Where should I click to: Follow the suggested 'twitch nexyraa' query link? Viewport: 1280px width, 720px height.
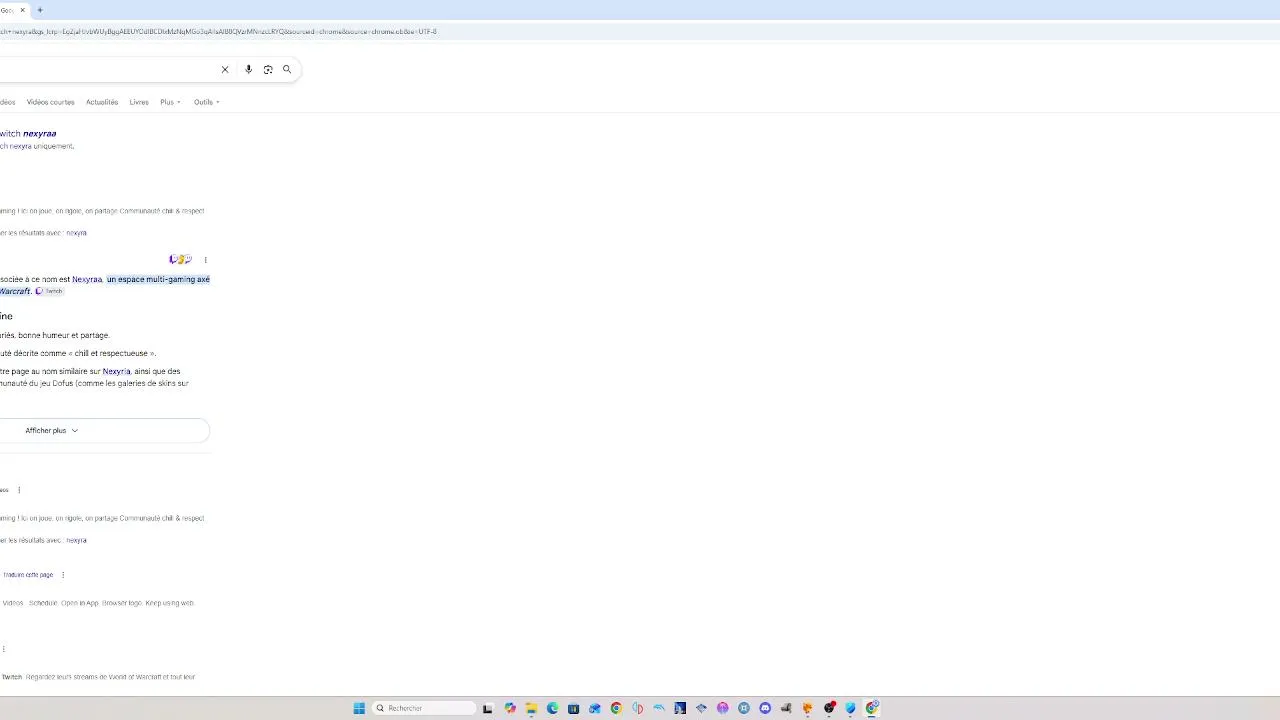(x=28, y=133)
